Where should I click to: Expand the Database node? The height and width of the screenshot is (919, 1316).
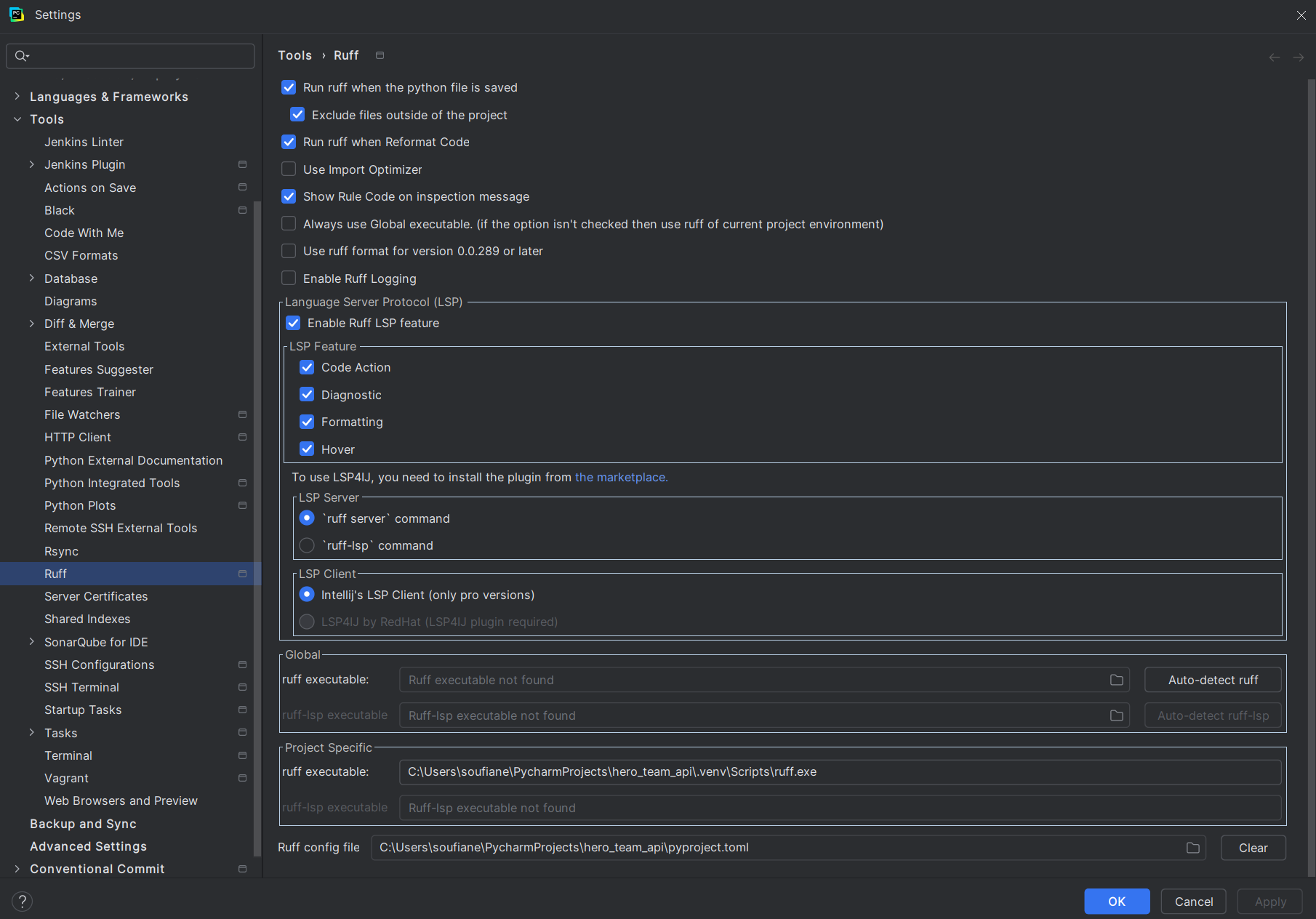click(31, 278)
